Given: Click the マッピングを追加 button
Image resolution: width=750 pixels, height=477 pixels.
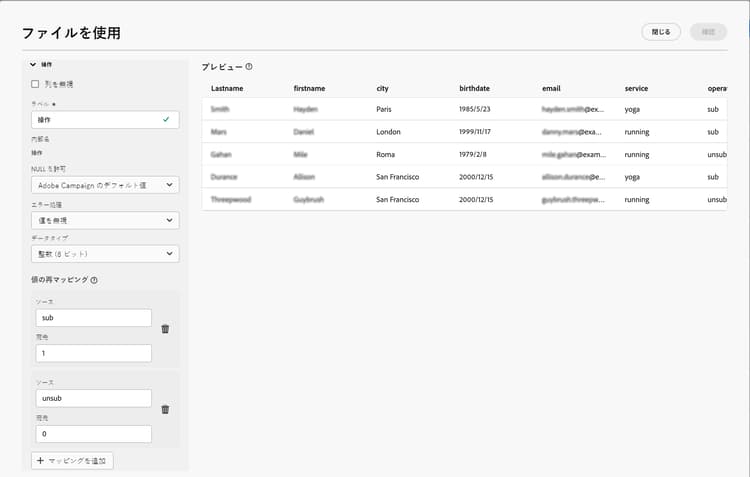Looking at the screenshot, I should pos(72,461).
